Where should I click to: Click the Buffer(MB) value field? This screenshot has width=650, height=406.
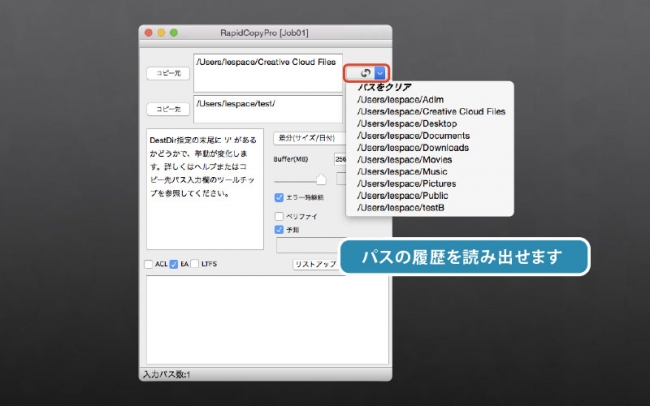coord(340,159)
